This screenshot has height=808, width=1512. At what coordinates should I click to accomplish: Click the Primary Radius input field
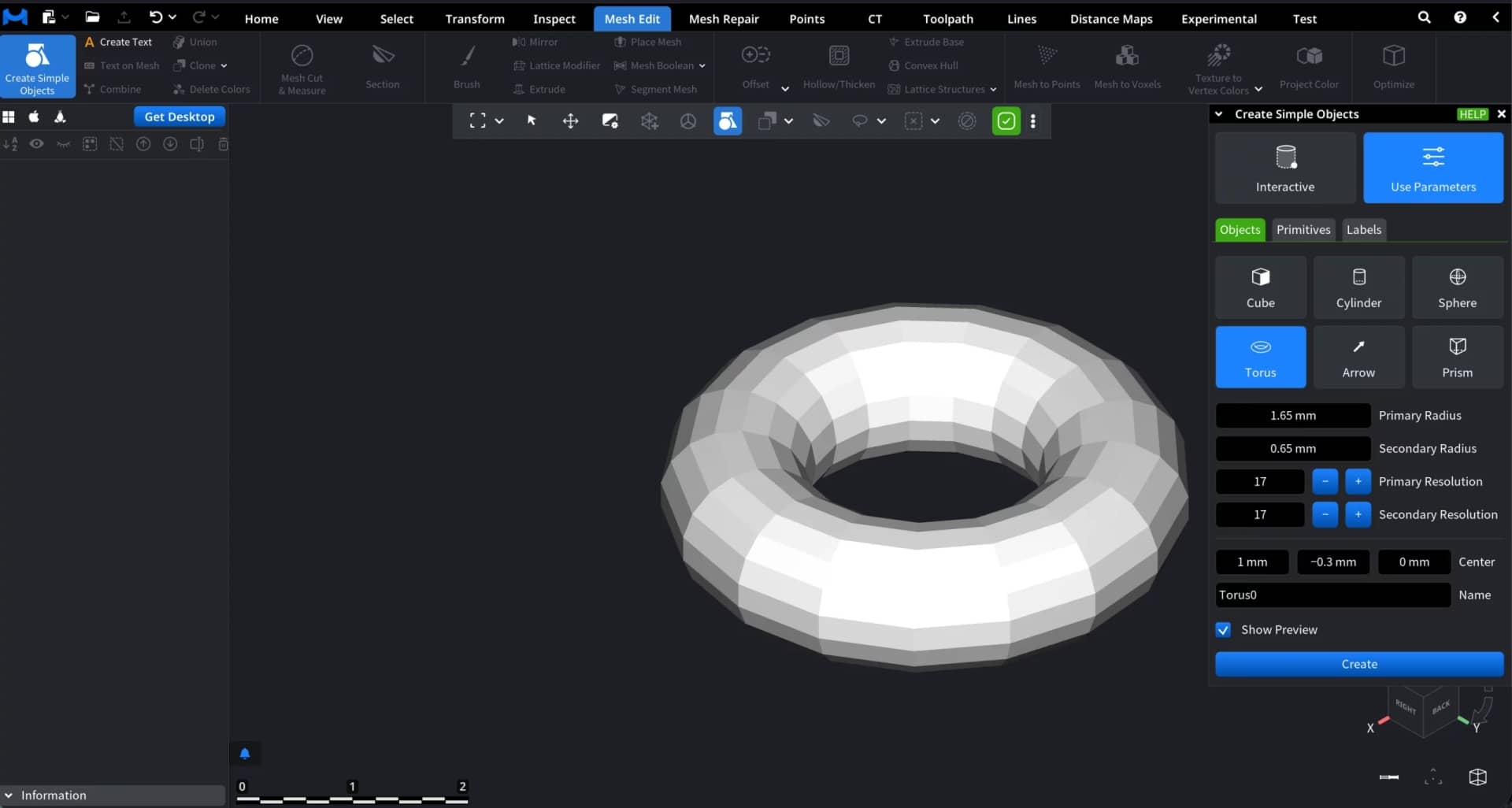[x=1293, y=416]
